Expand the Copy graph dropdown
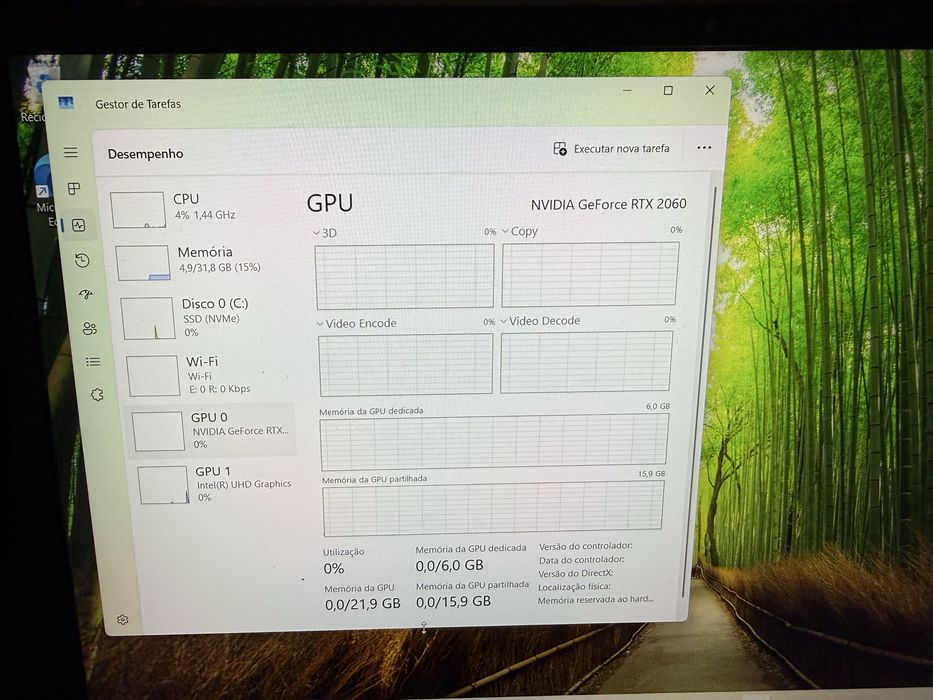Image resolution: width=933 pixels, height=700 pixels. pos(519,231)
